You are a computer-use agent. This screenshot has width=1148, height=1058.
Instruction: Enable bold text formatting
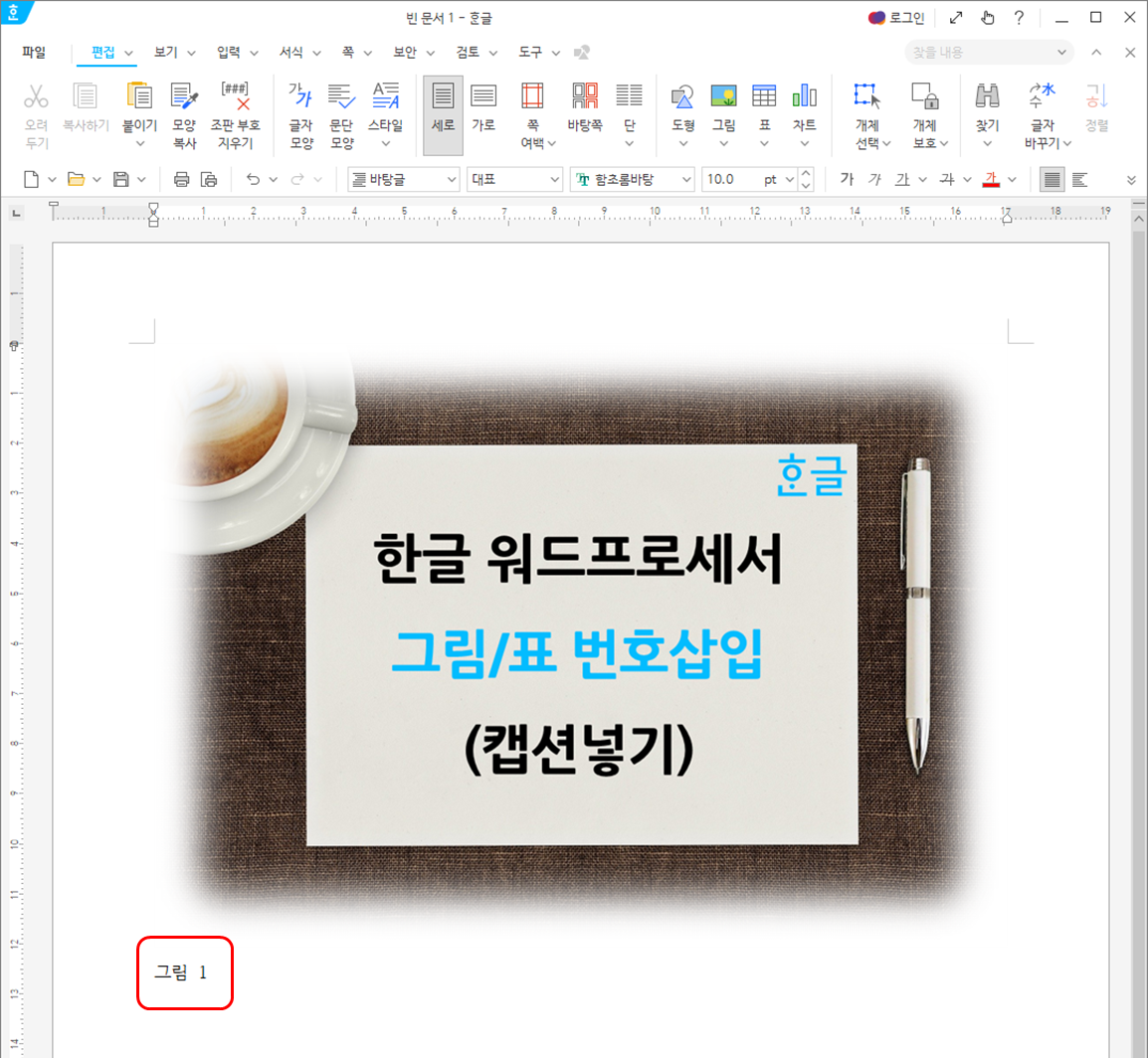pyautogui.click(x=847, y=179)
